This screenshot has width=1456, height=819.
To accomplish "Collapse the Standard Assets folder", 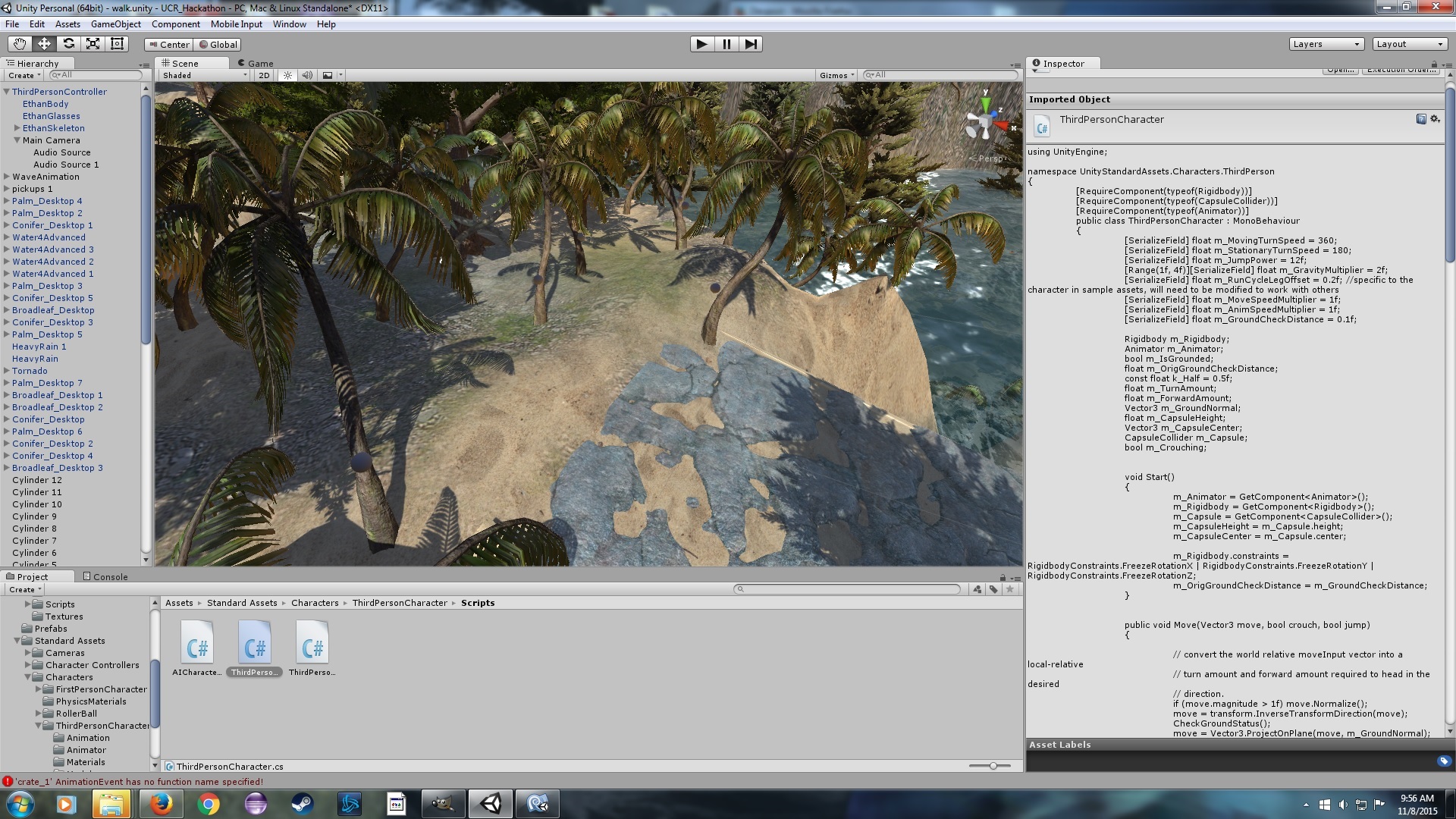I will 17,641.
